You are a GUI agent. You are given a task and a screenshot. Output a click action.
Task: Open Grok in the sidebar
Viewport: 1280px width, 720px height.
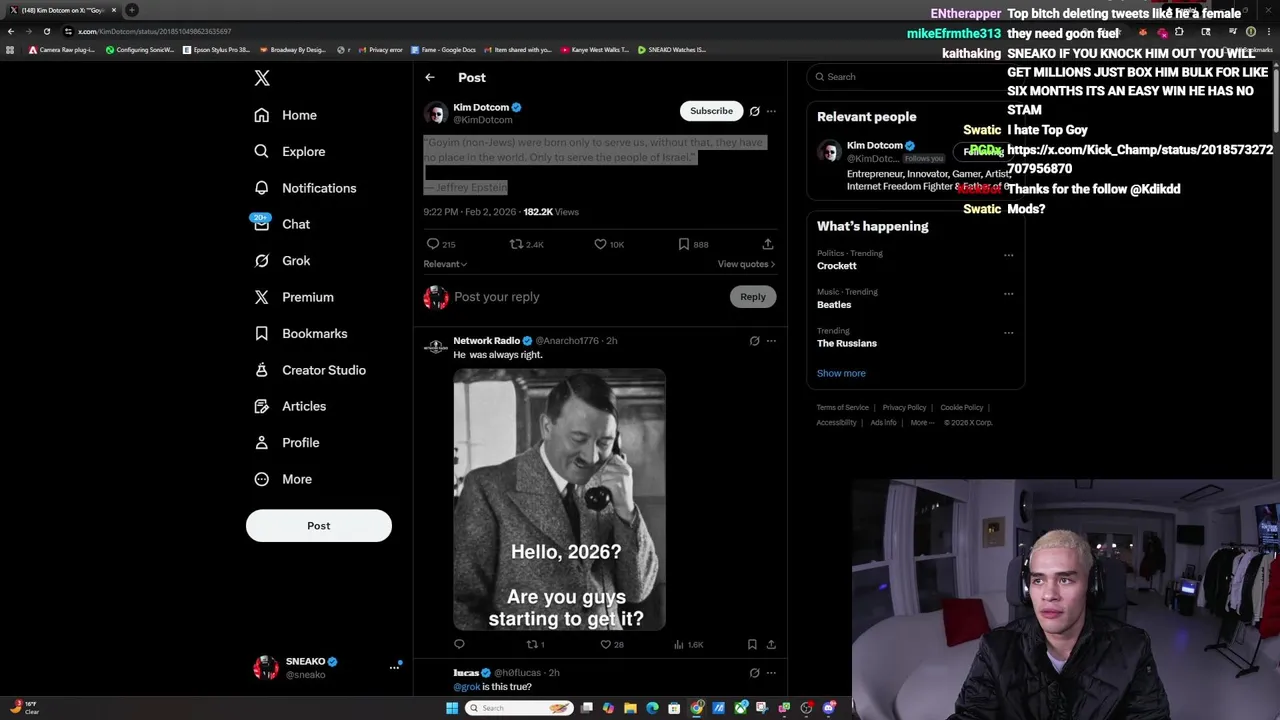tap(282, 261)
